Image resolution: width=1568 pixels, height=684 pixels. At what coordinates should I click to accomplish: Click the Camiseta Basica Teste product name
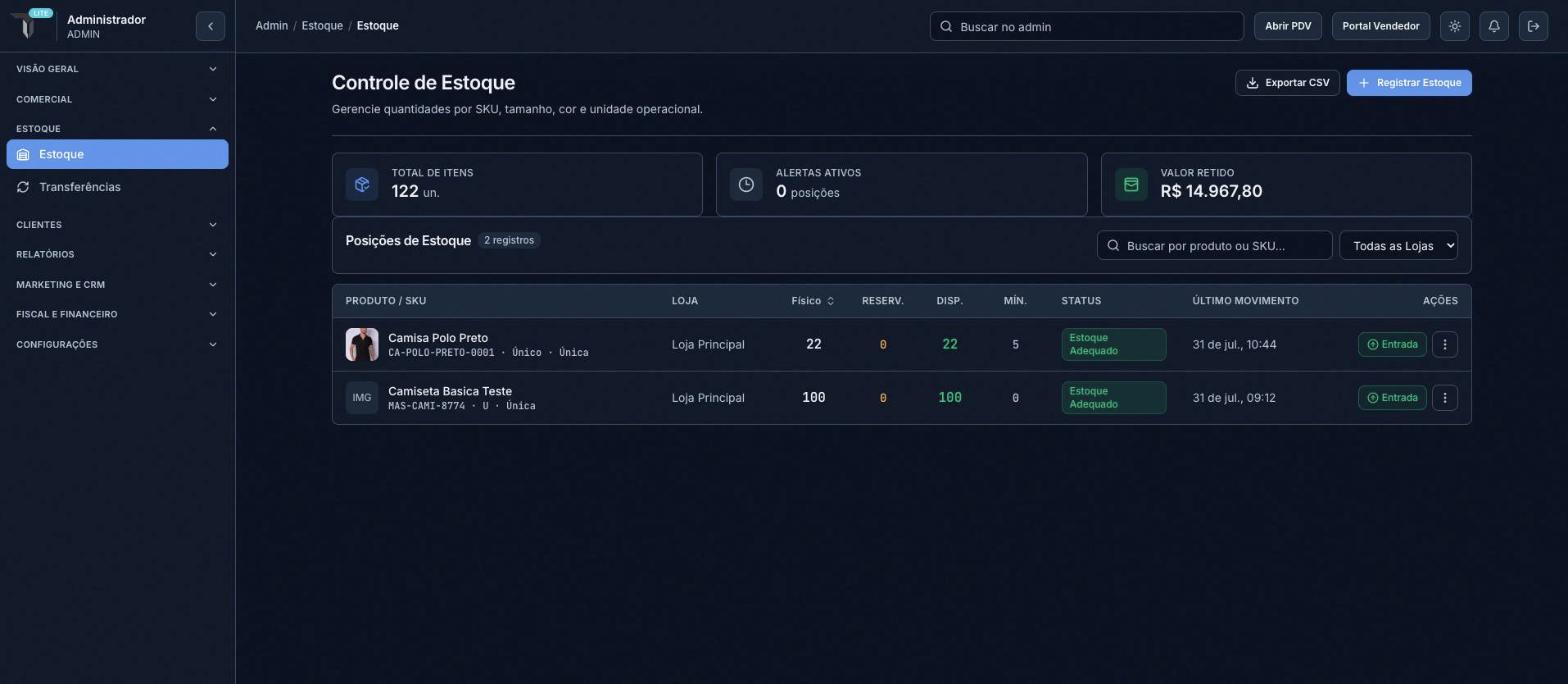(450, 391)
